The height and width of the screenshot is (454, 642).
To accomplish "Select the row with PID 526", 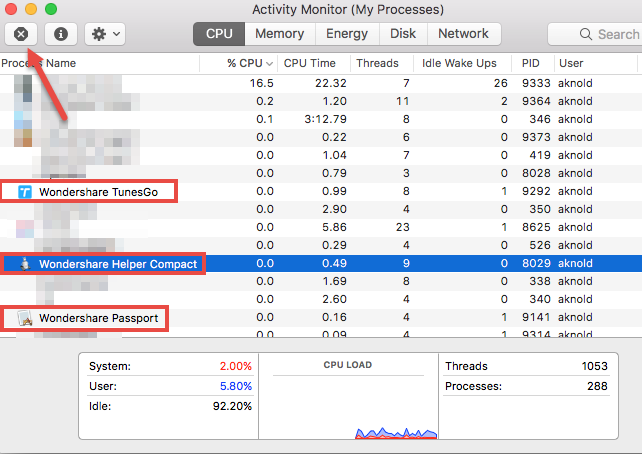I will [321, 245].
